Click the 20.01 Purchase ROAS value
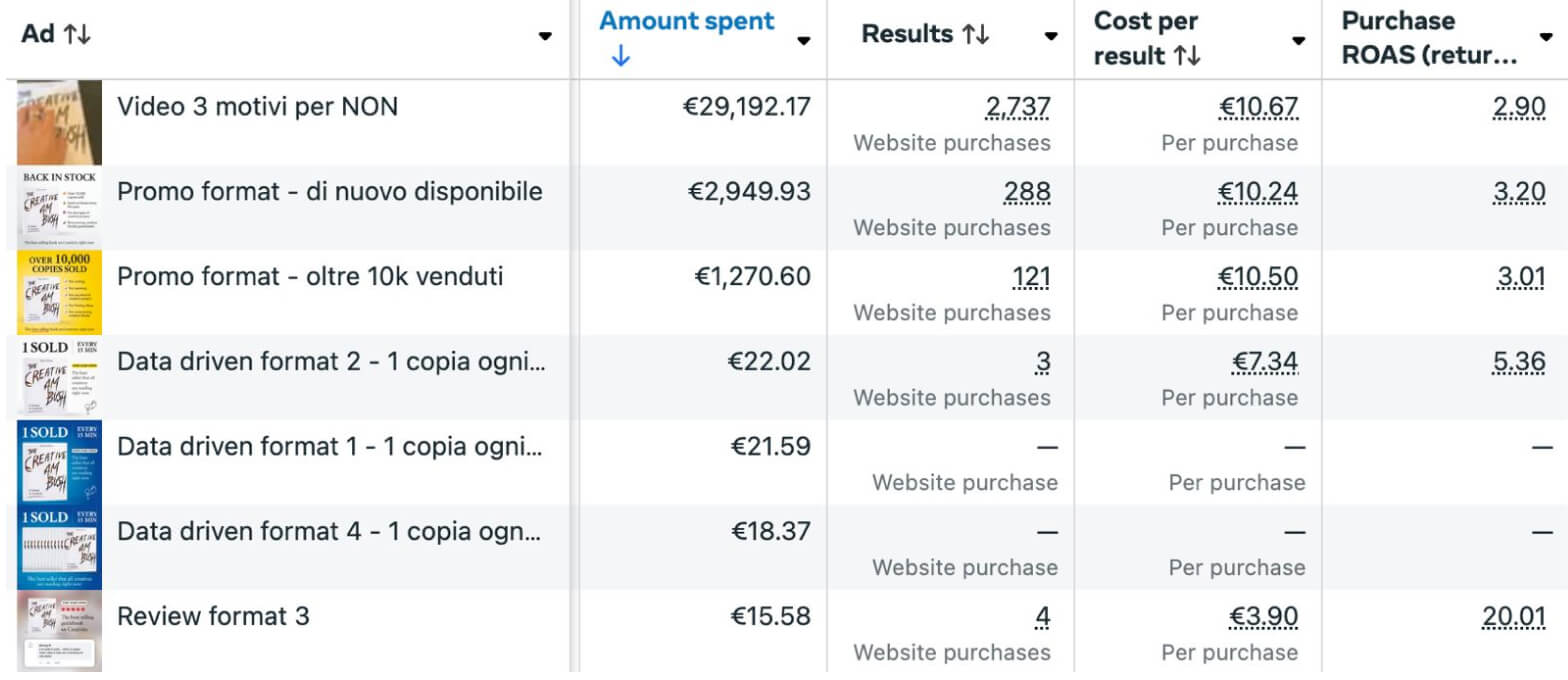This screenshot has width=1568, height=680. coord(1514,617)
